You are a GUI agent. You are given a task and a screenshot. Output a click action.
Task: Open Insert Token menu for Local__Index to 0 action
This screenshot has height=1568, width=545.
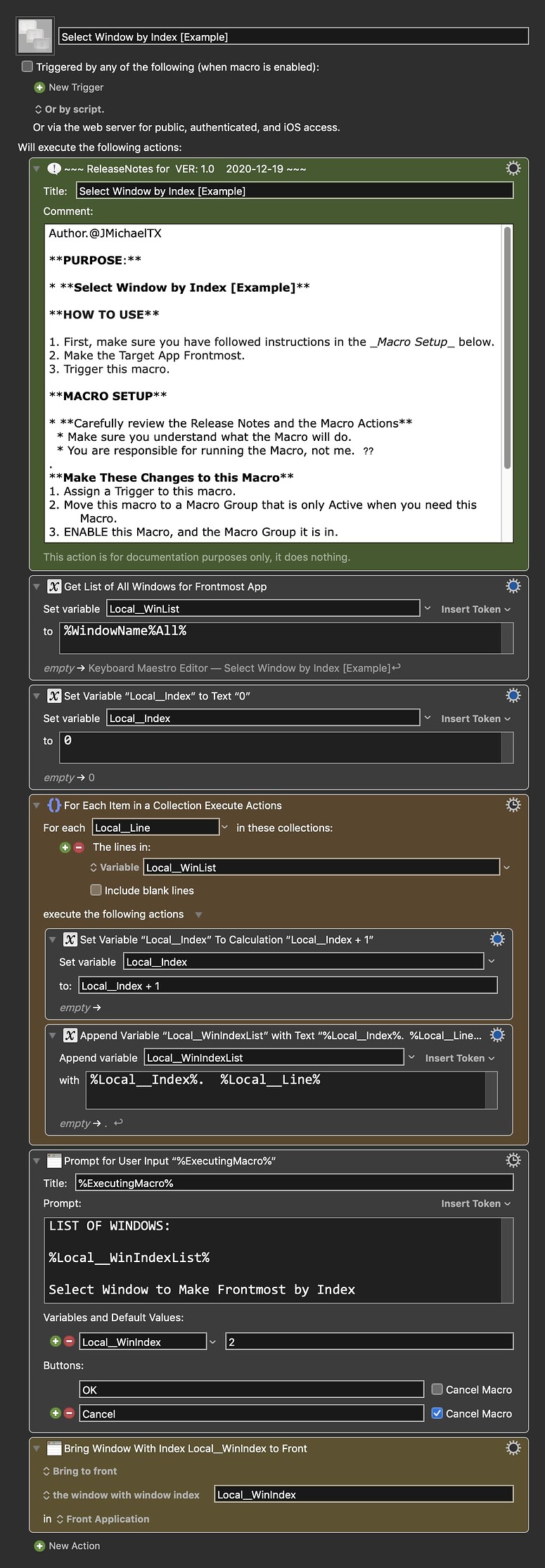(x=476, y=719)
